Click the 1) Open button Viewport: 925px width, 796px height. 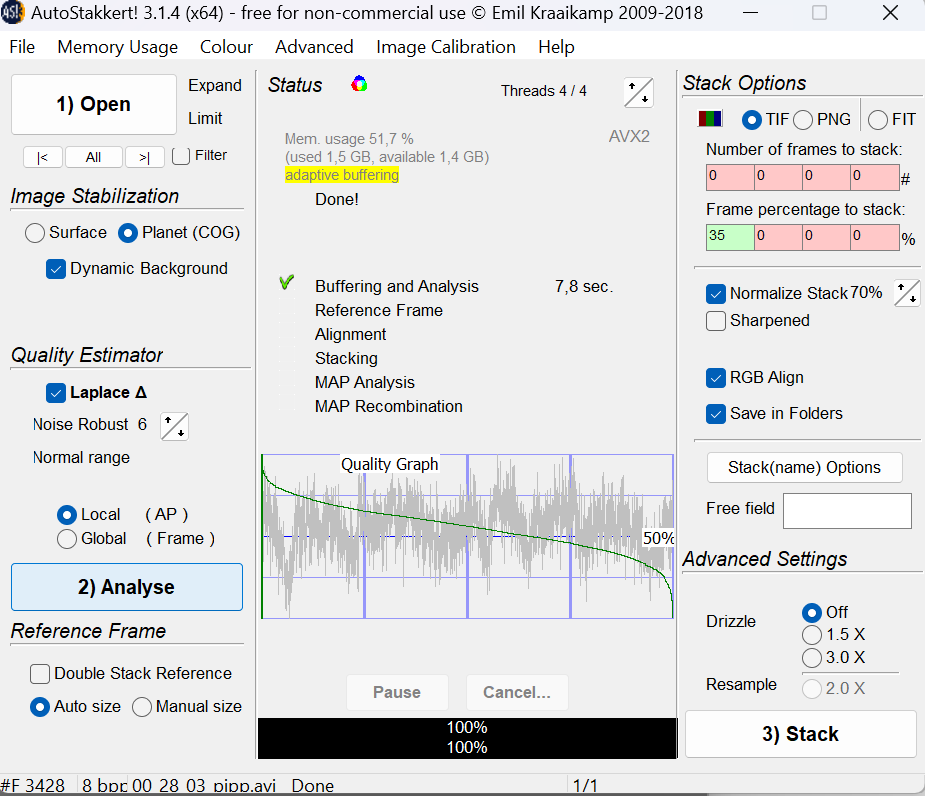[x=94, y=104]
